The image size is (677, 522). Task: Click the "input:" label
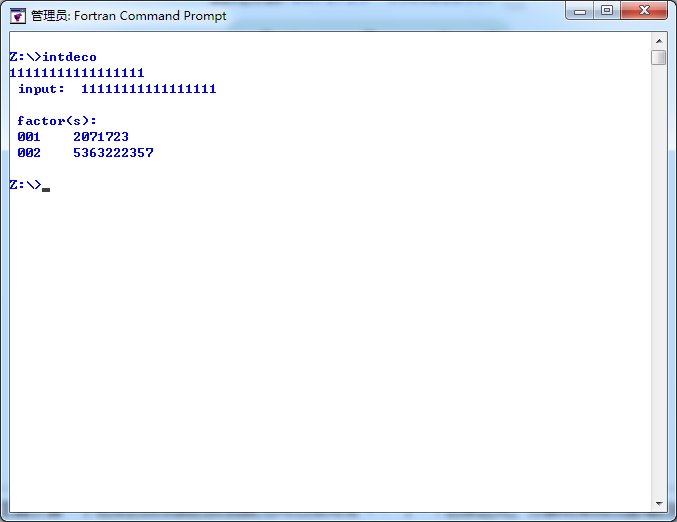click(41, 89)
